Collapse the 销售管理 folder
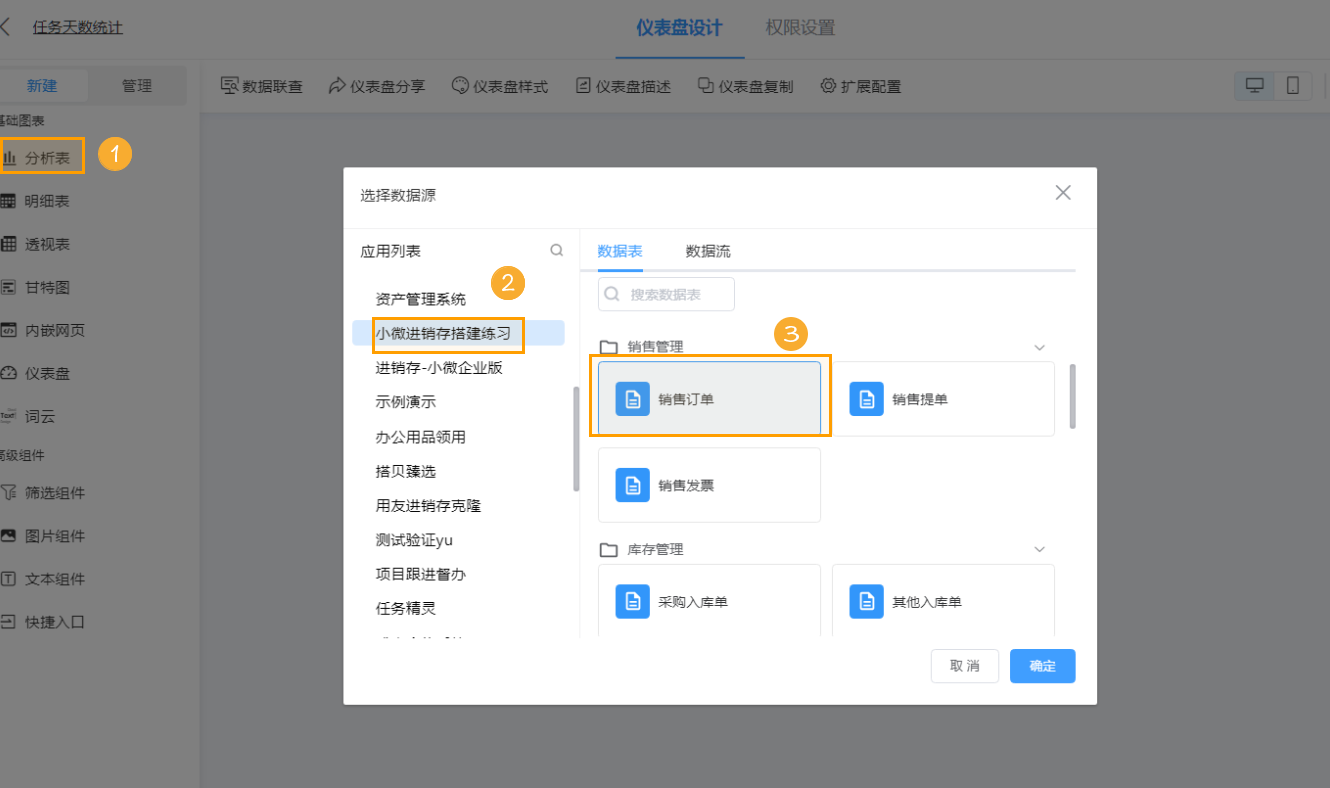 (x=1040, y=346)
